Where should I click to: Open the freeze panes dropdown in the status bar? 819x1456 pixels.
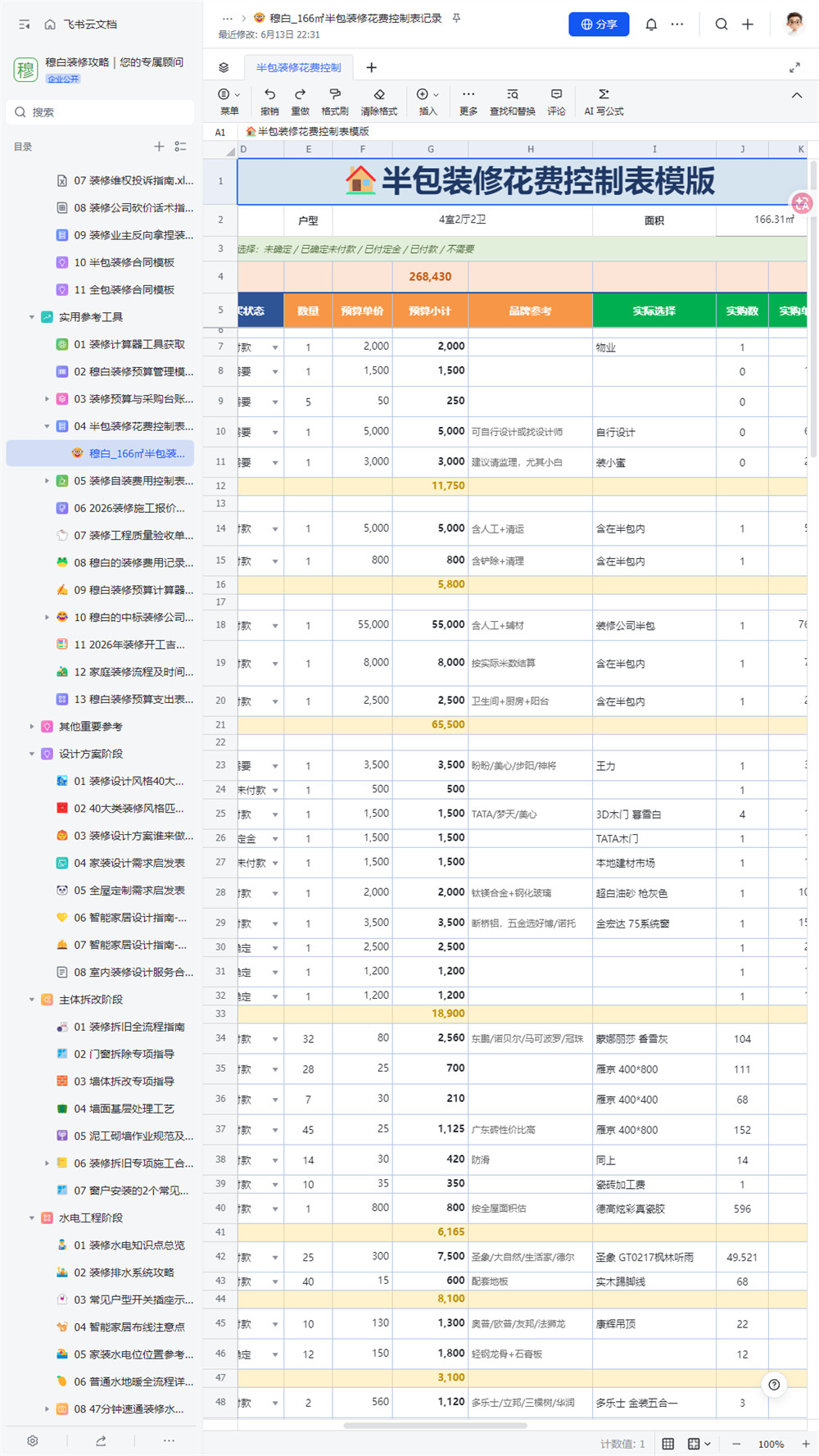click(x=699, y=1444)
